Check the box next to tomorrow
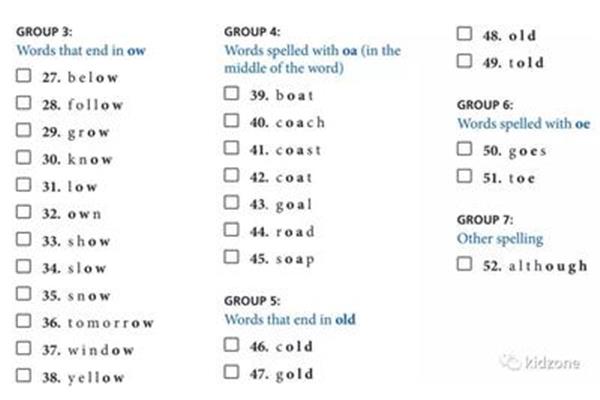The image size is (600, 400). coord(23,321)
